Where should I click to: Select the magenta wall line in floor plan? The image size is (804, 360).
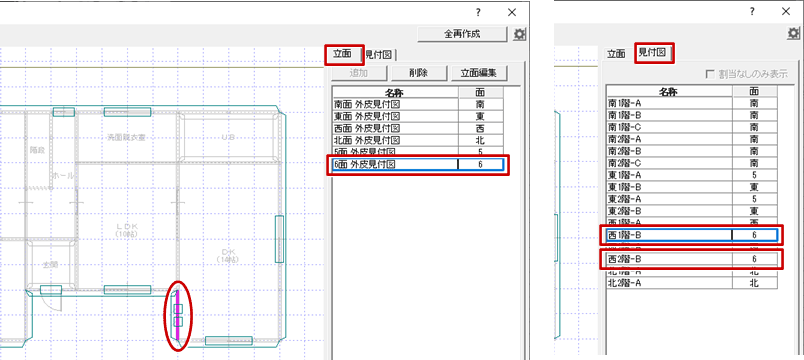point(178,316)
